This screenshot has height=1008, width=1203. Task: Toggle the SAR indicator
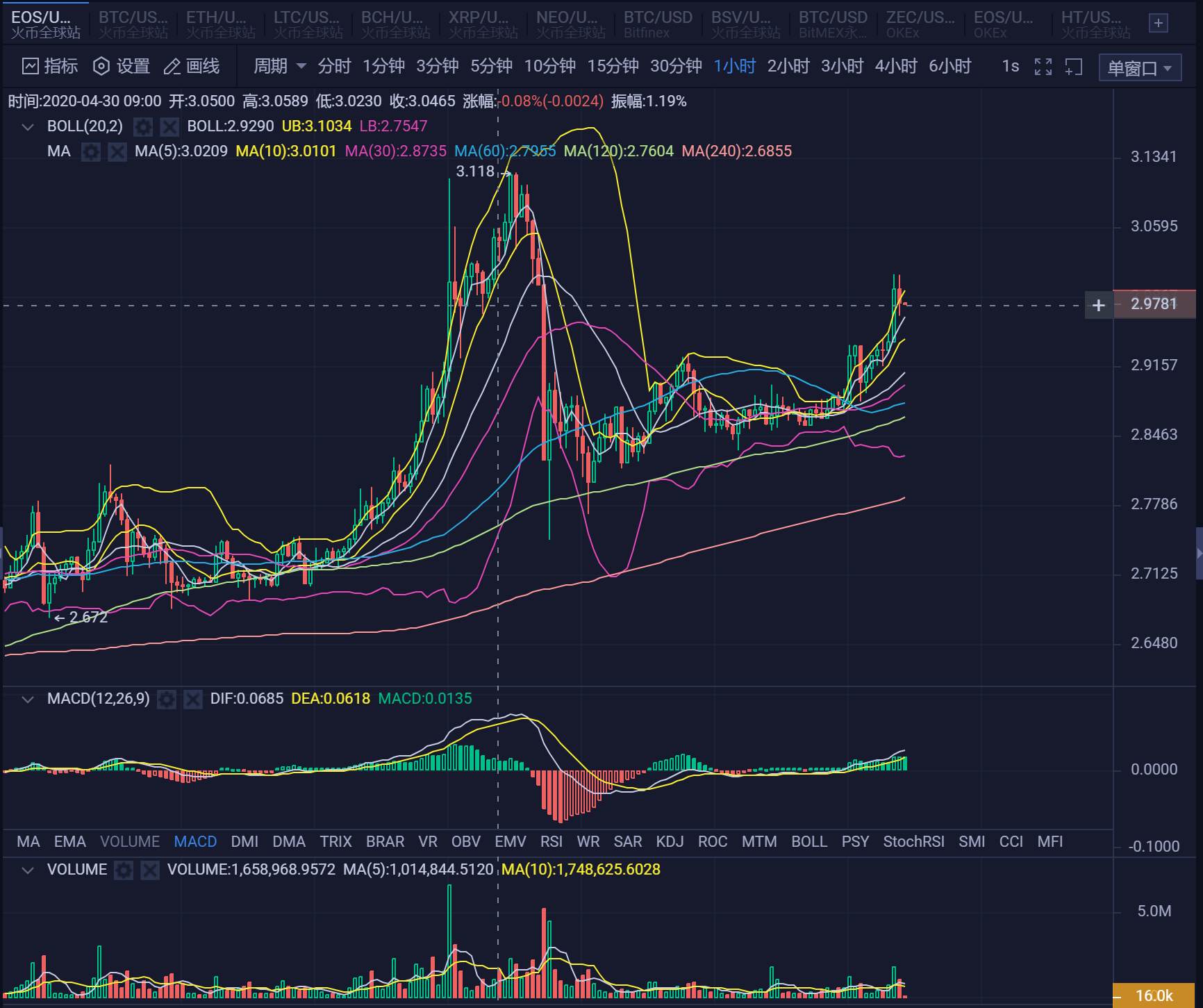[628, 841]
